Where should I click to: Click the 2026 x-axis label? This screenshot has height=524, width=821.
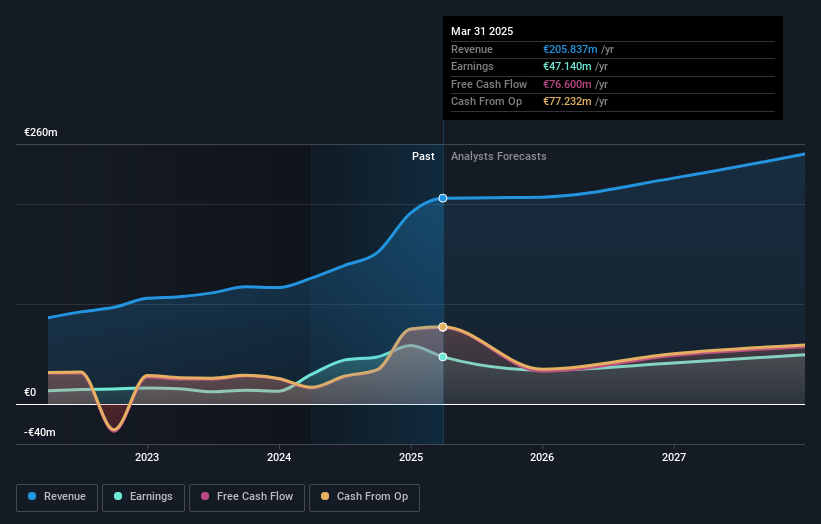[542, 458]
